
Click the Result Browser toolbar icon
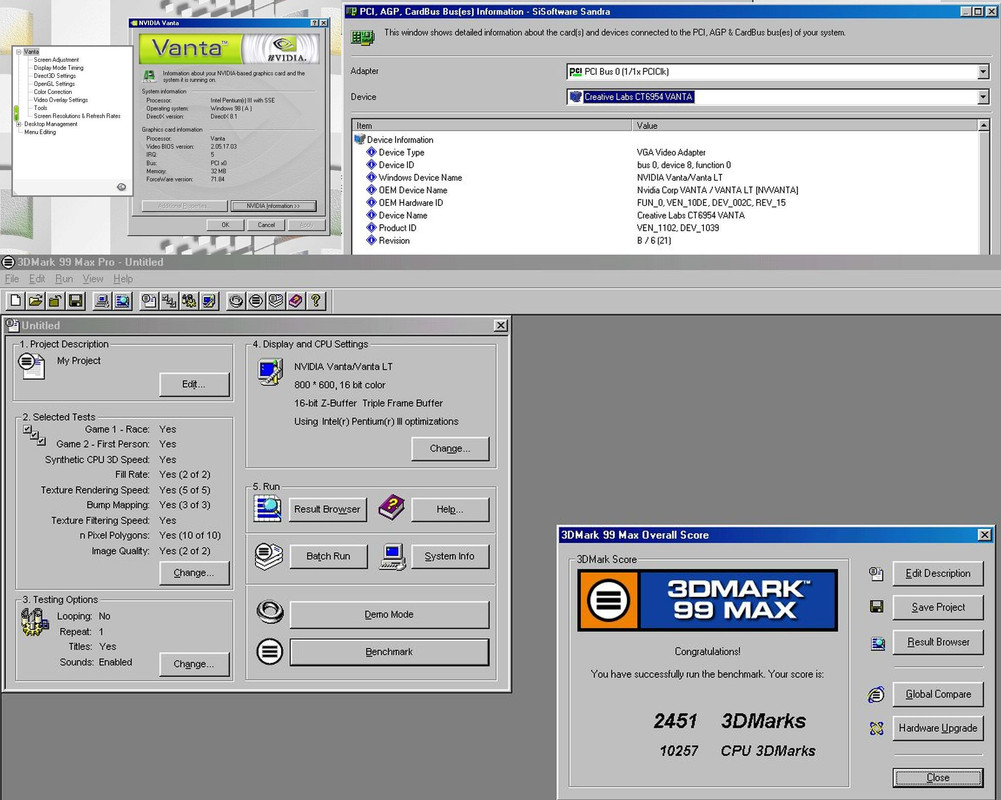coord(123,301)
